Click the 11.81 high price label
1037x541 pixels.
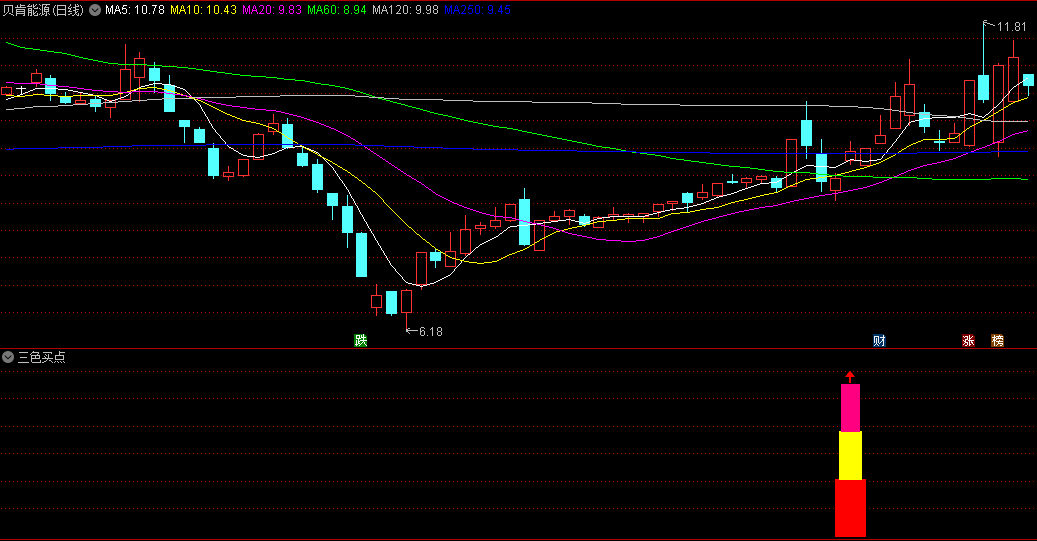pyautogui.click(x=1011, y=27)
